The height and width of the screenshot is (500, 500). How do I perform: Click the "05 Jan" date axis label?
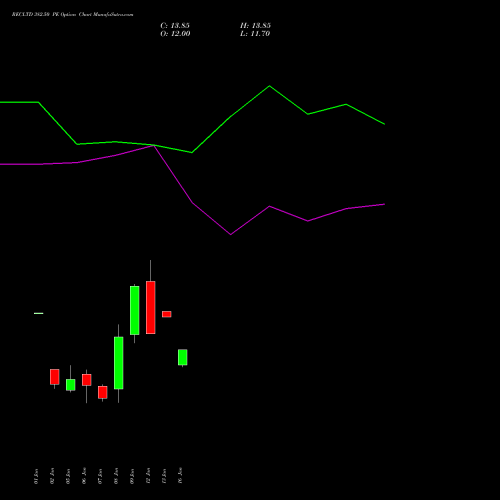tap(68, 476)
